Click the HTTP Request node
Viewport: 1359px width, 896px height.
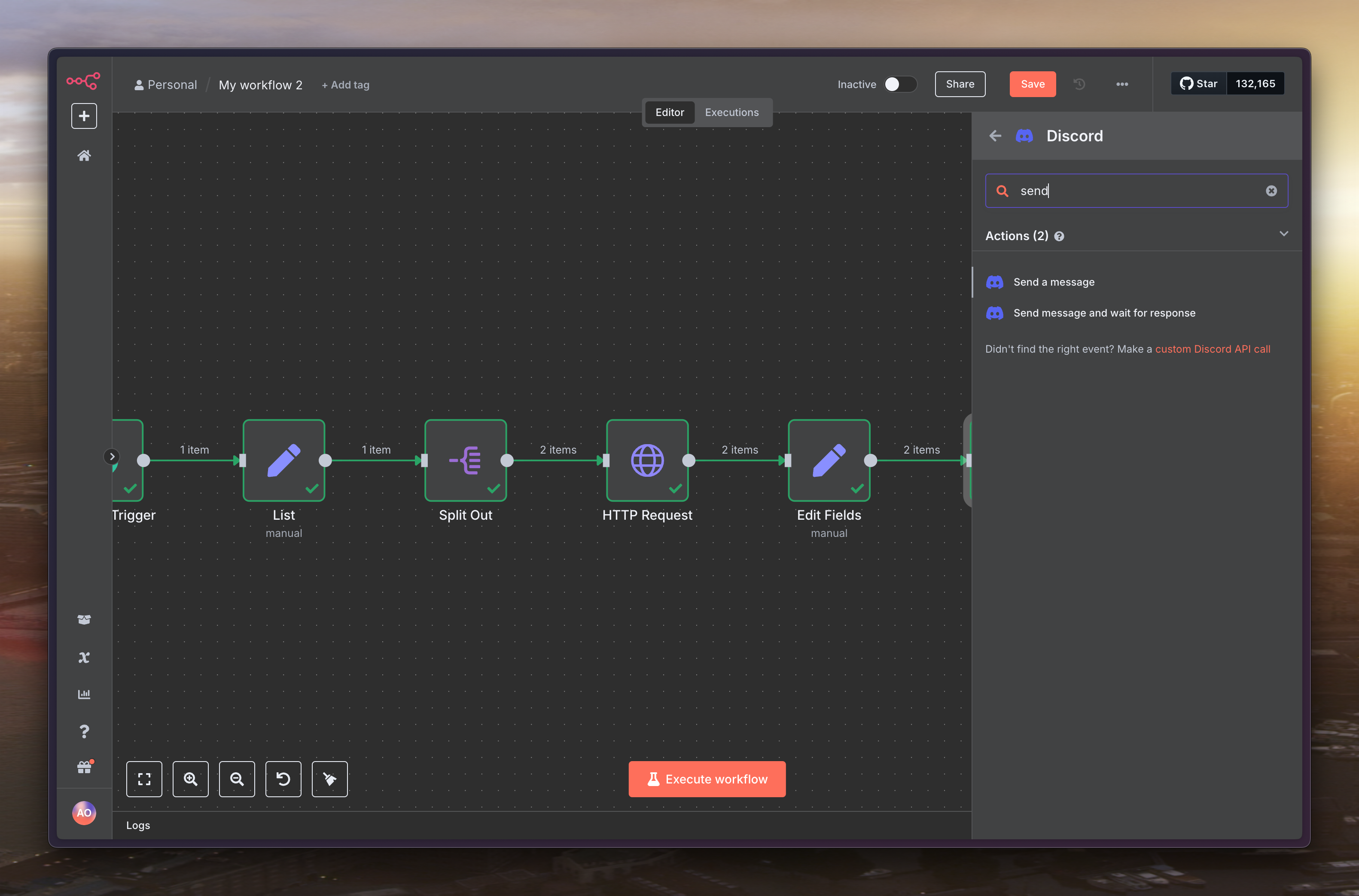pyautogui.click(x=647, y=460)
